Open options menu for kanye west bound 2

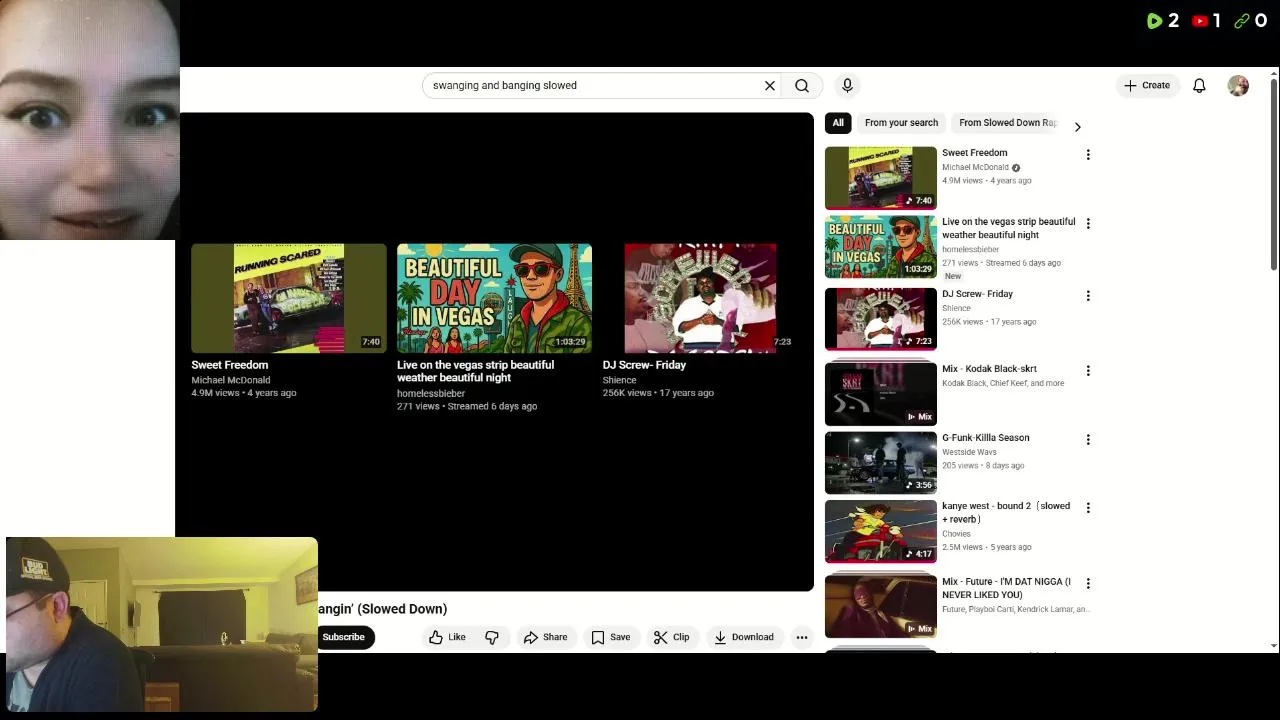(1088, 508)
